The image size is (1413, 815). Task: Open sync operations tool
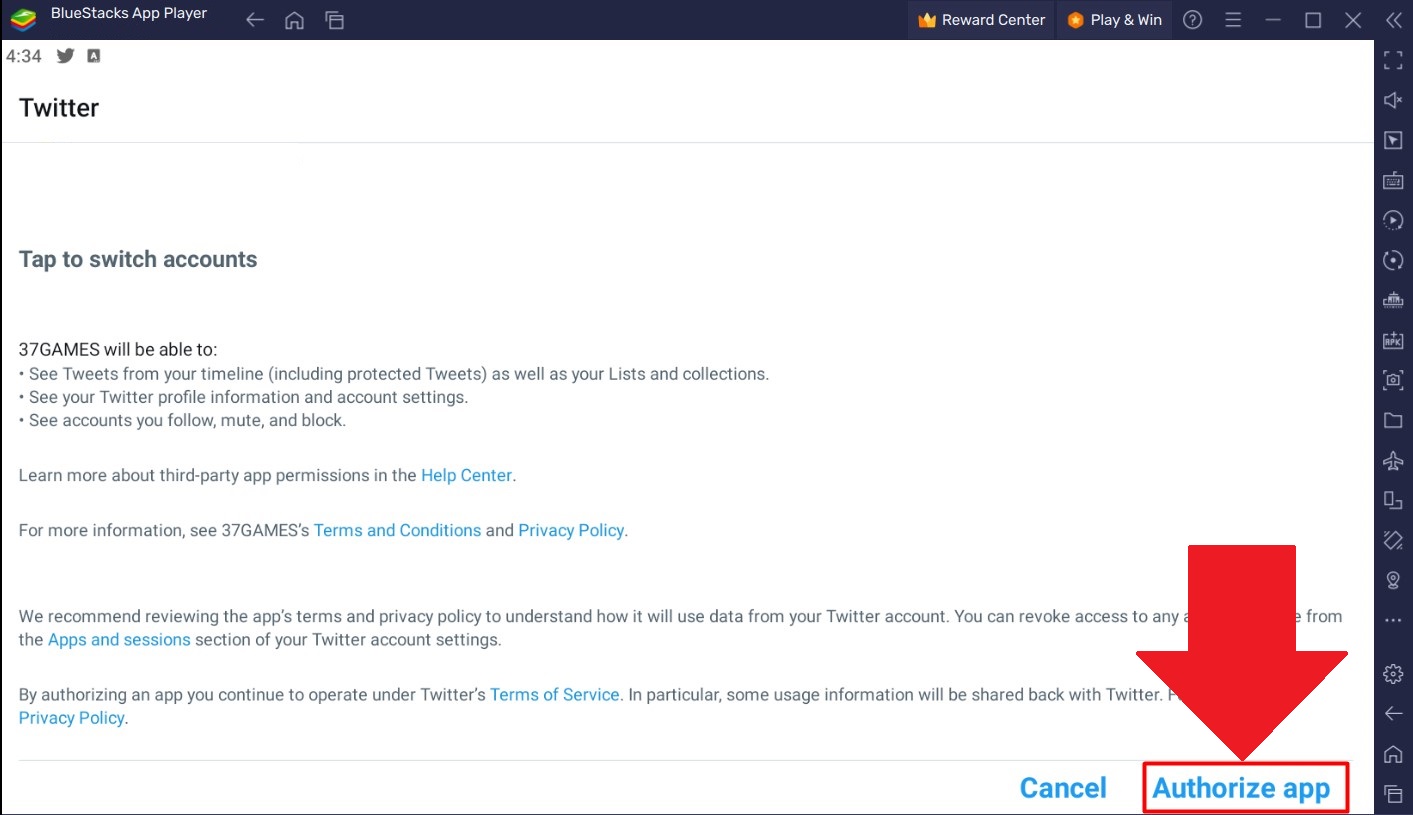pos(1393,260)
